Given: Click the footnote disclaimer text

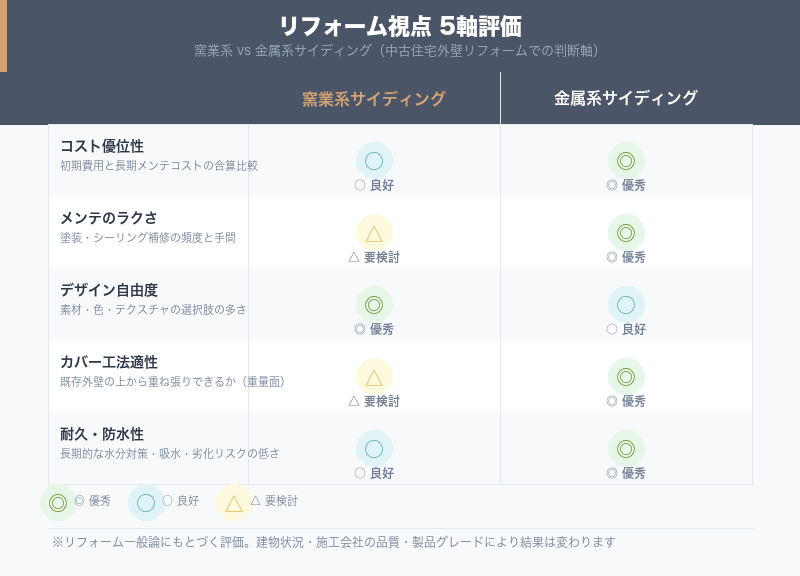Looking at the screenshot, I should (334, 542).
